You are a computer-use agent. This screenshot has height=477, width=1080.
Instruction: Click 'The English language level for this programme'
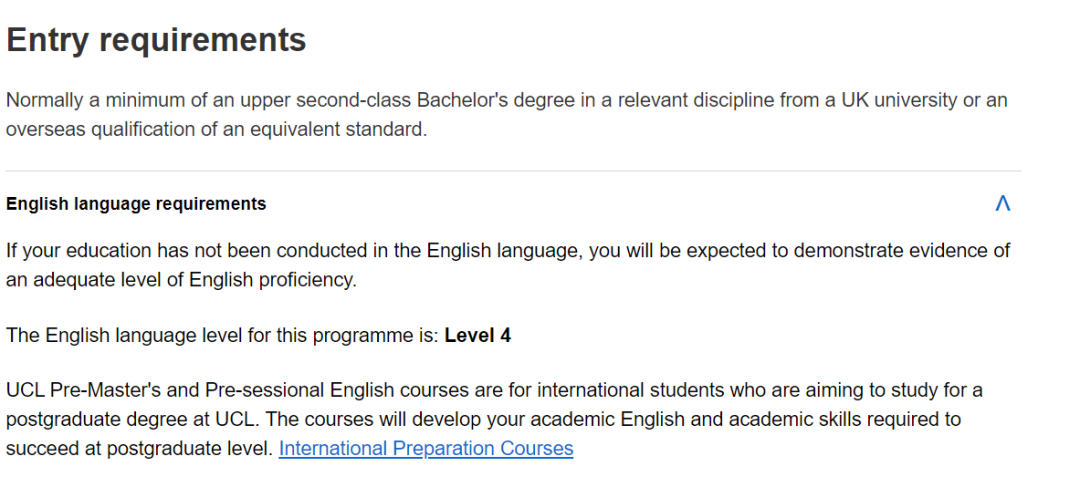[x=218, y=337]
